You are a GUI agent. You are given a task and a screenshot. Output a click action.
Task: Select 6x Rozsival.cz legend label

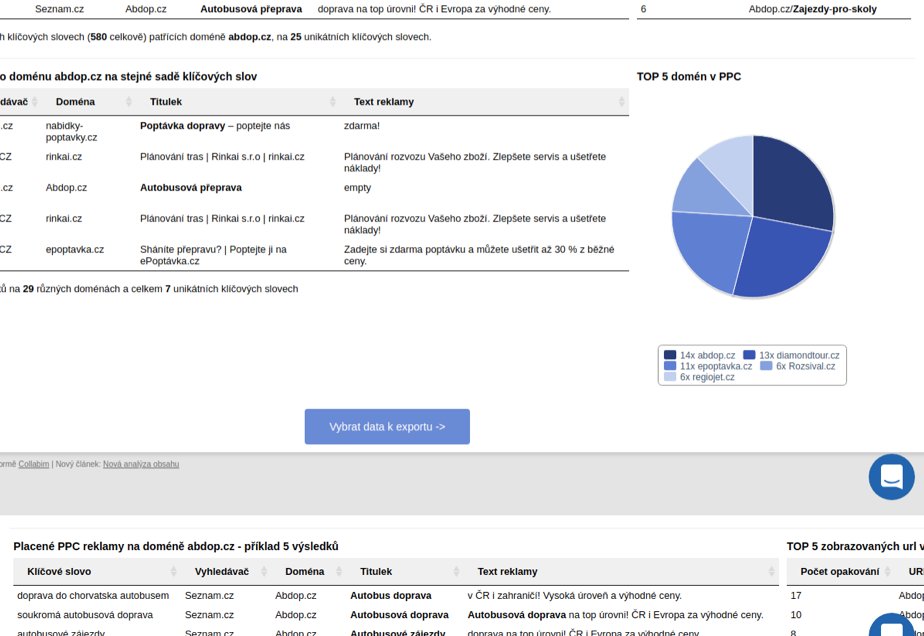[x=806, y=366]
